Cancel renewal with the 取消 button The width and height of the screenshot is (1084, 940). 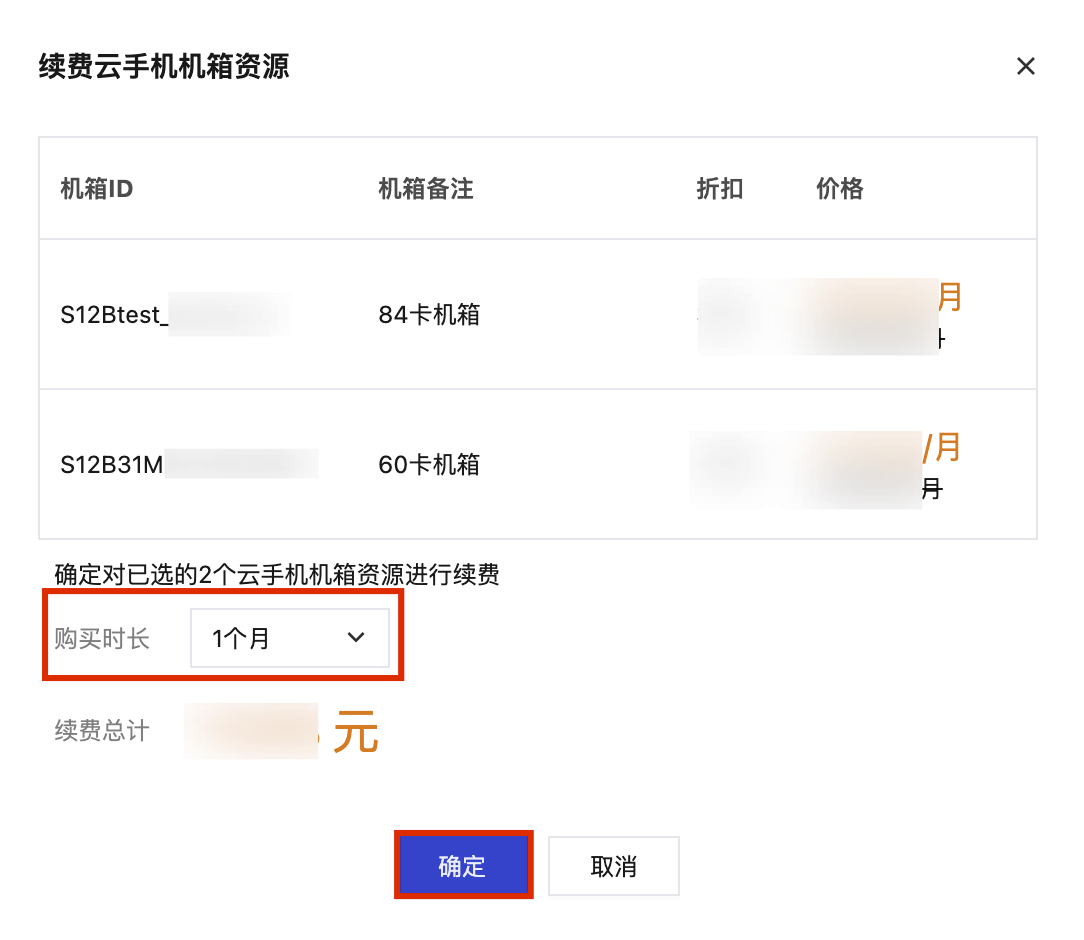click(x=614, y=865)
